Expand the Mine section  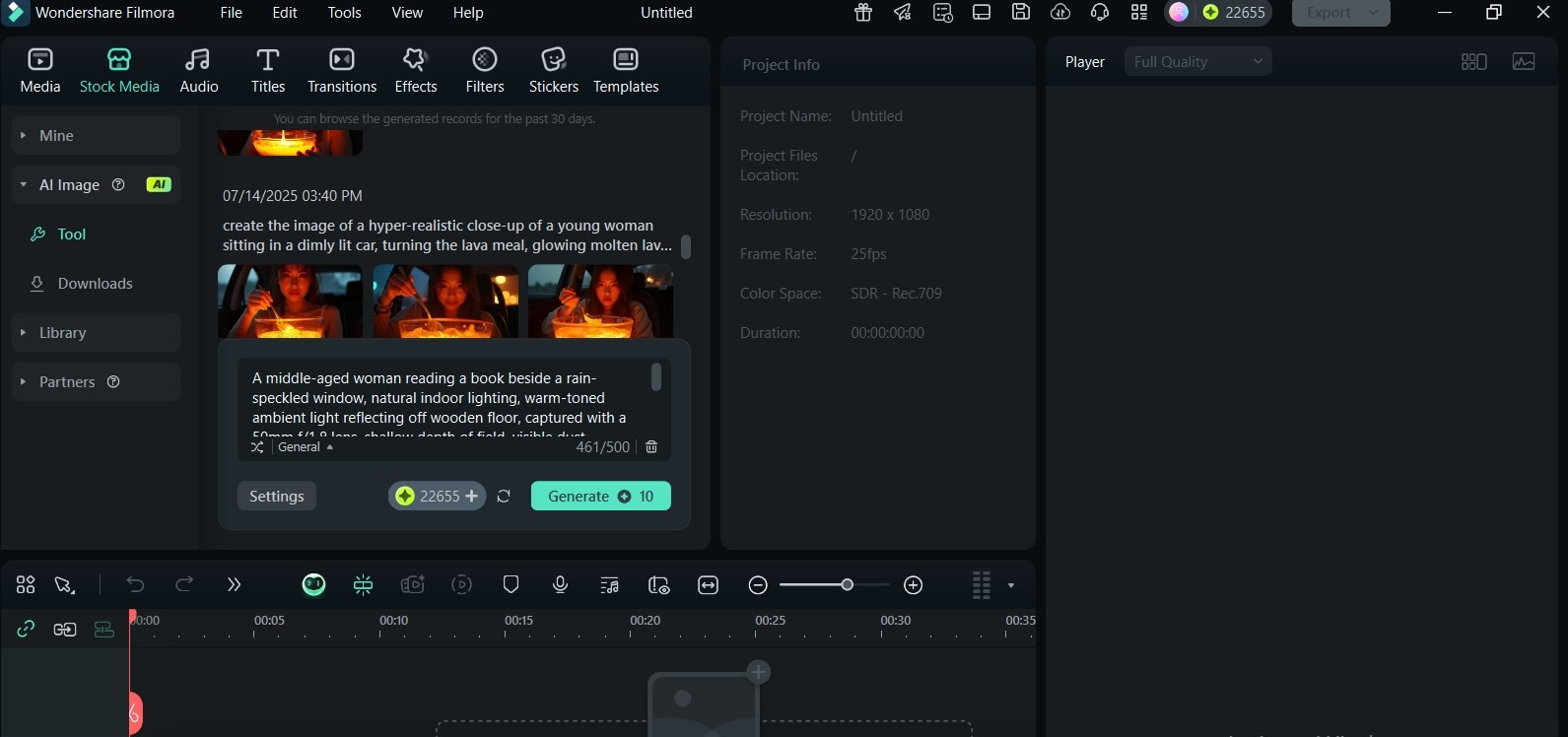pyautogui.click(x=96, y=135)
